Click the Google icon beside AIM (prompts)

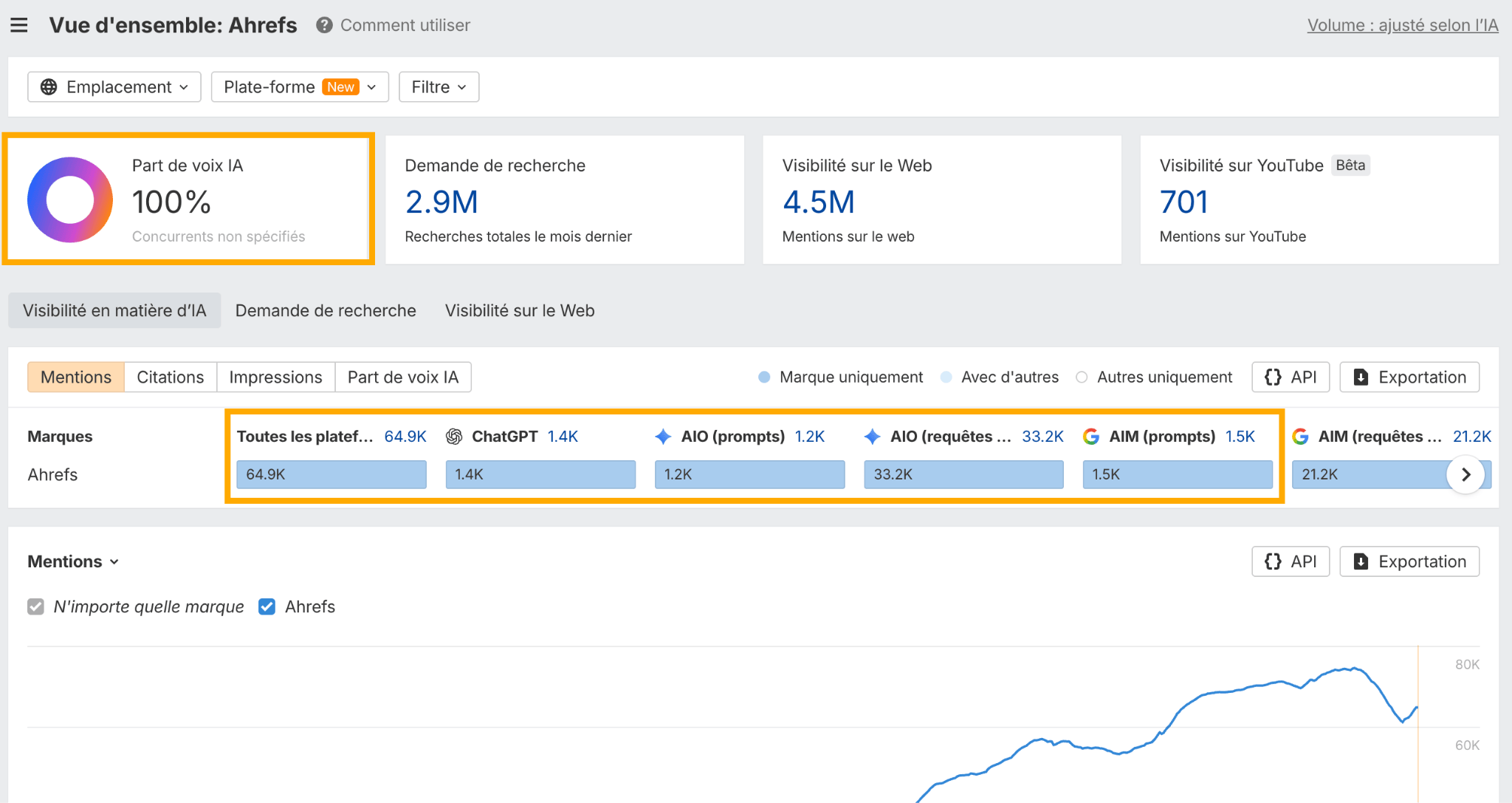(x=1091, y=437)
